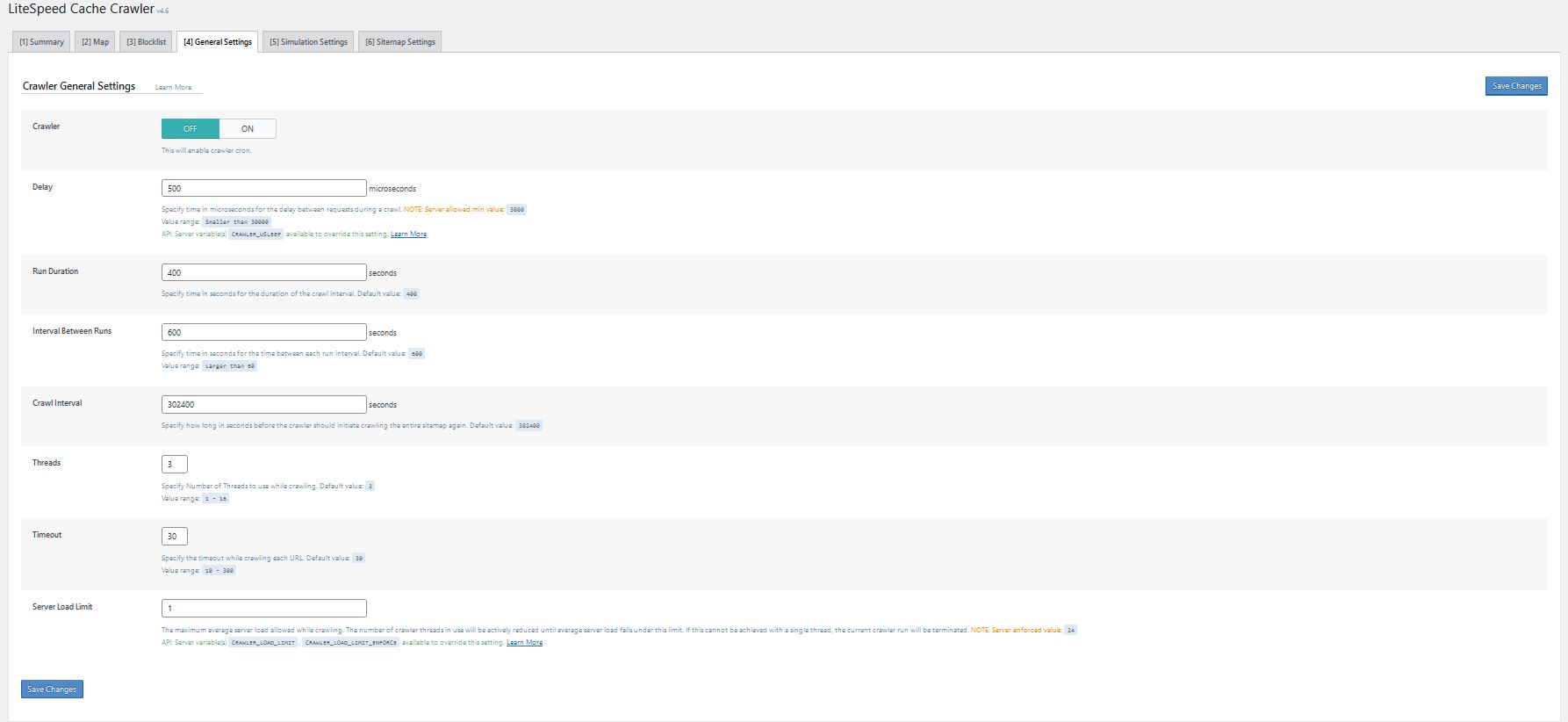1568x722 pixels.
Task: Go to the [3] Blocklist tab
Action: pyautogui.click(x=146, y=42)
